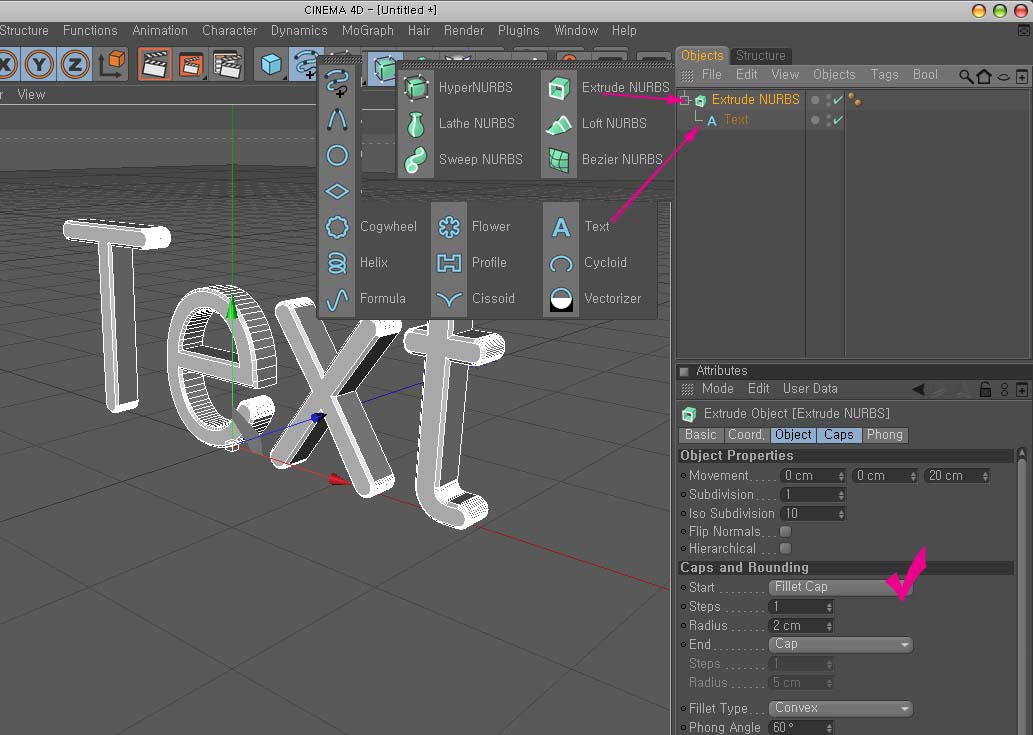The width and height of the screenshot is (1033, 735).
Task: Click the Attributes panel vertical scrollbar
Action: tap(1022, 591)
